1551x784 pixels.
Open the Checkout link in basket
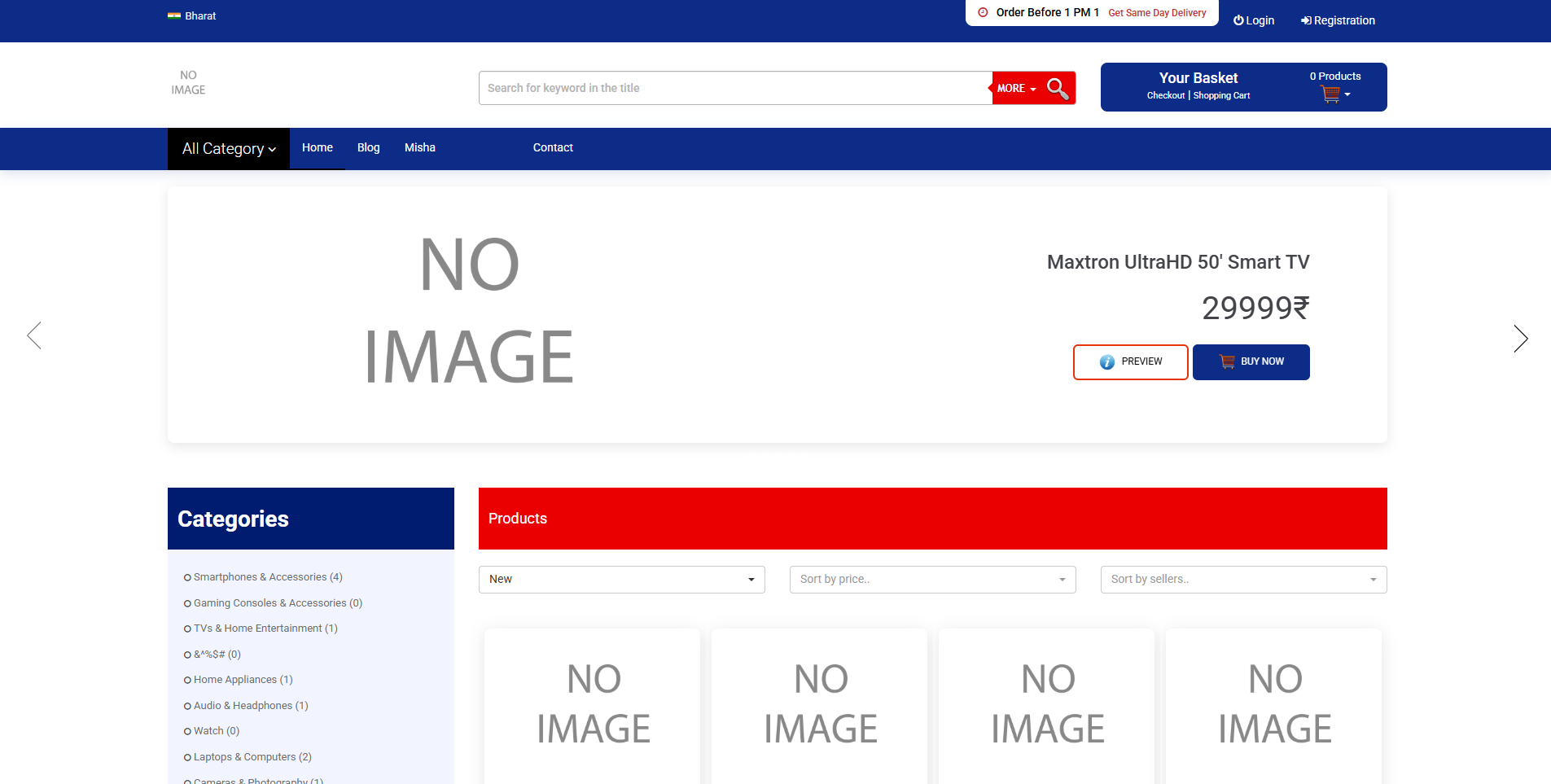(1166, 95)
